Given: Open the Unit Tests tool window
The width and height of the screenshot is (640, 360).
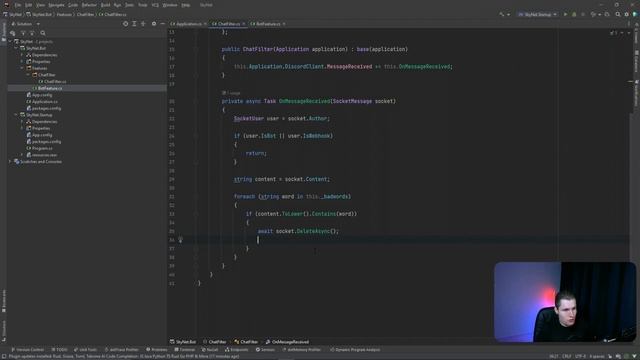Looking at the screenshot, I should (86, 349).
